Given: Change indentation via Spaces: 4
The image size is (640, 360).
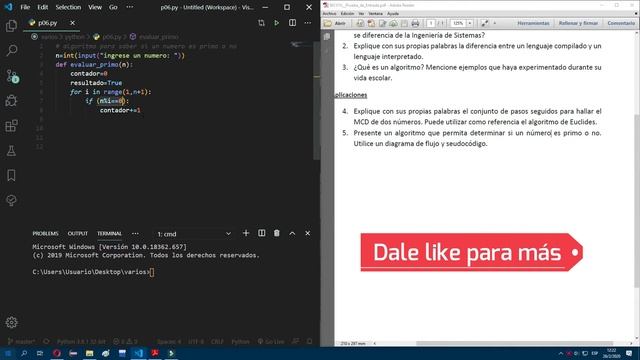Looking at the screenshot, I should tap(169, 341).
